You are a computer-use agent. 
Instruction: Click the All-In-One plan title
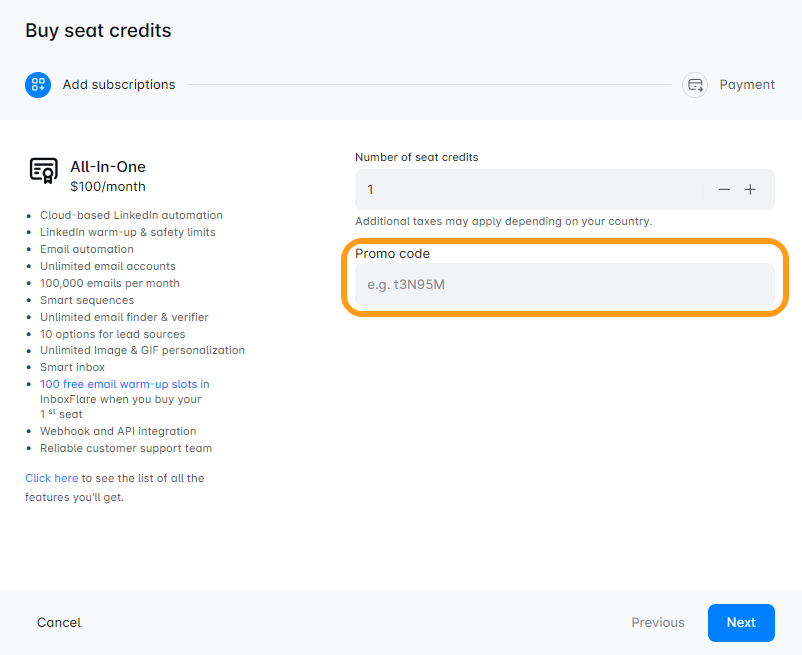108,167
